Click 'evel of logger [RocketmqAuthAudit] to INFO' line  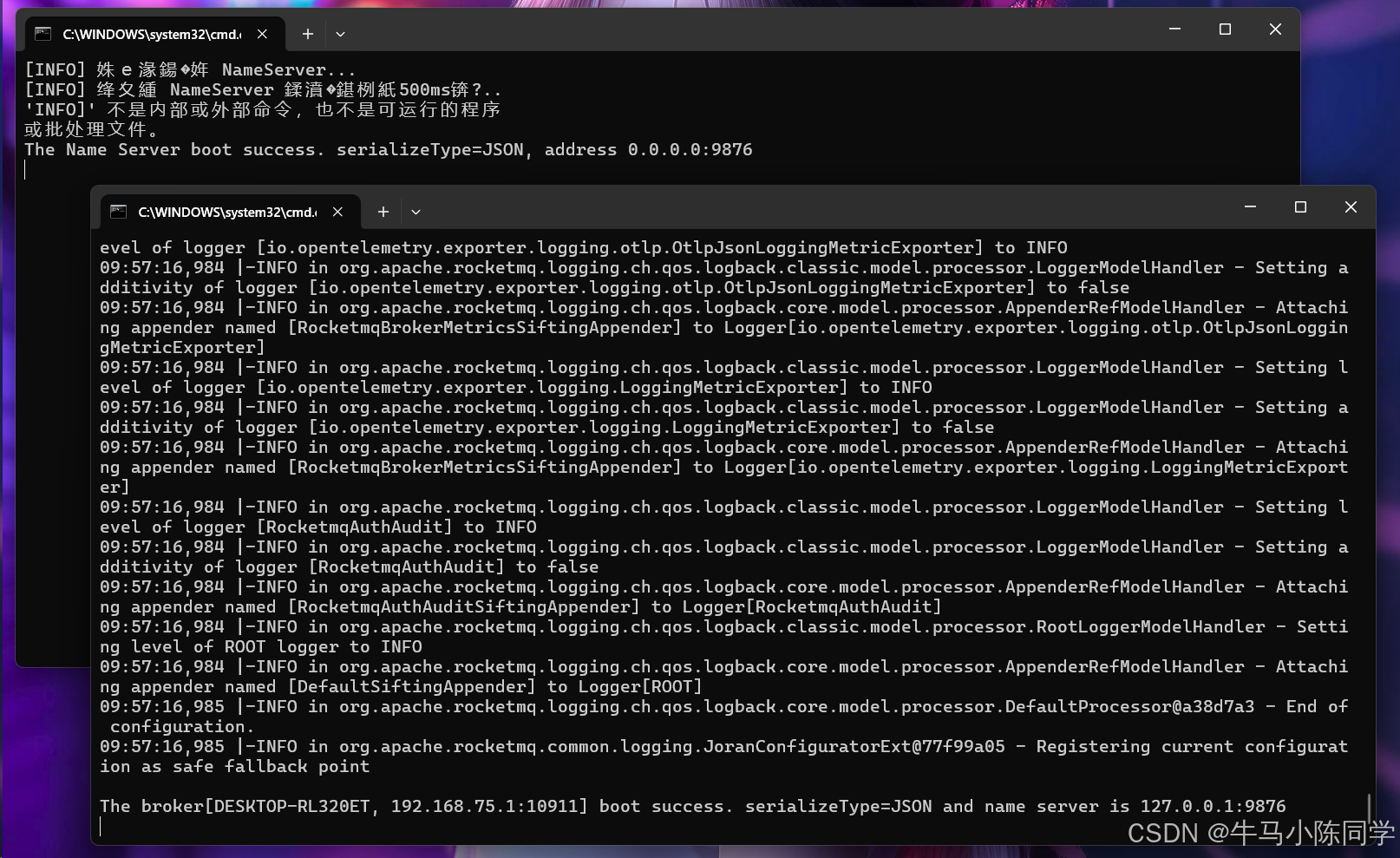(x=318, y=527)
